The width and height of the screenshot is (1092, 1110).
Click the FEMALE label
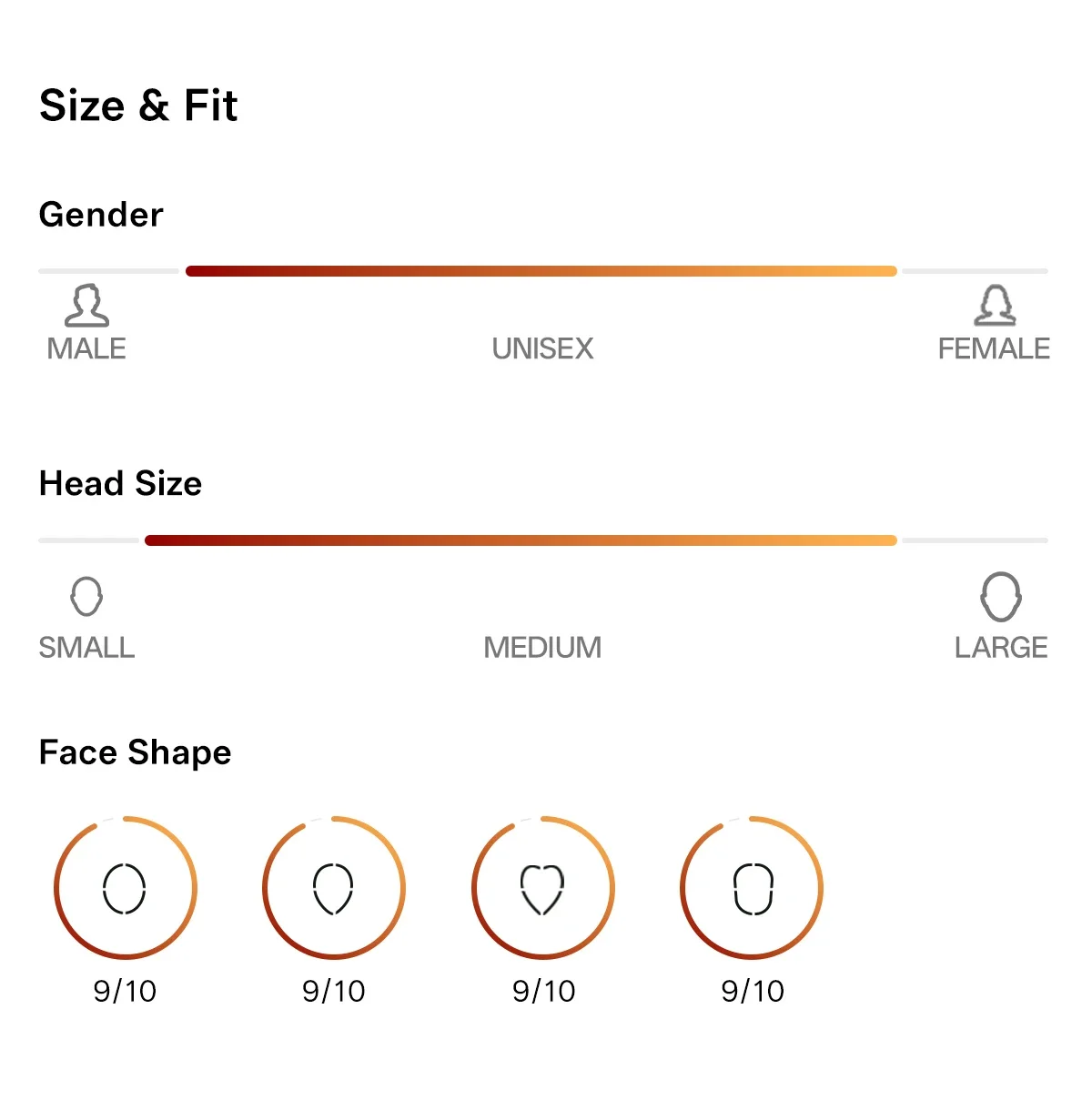pyautogui.click(x=994, y=348)
